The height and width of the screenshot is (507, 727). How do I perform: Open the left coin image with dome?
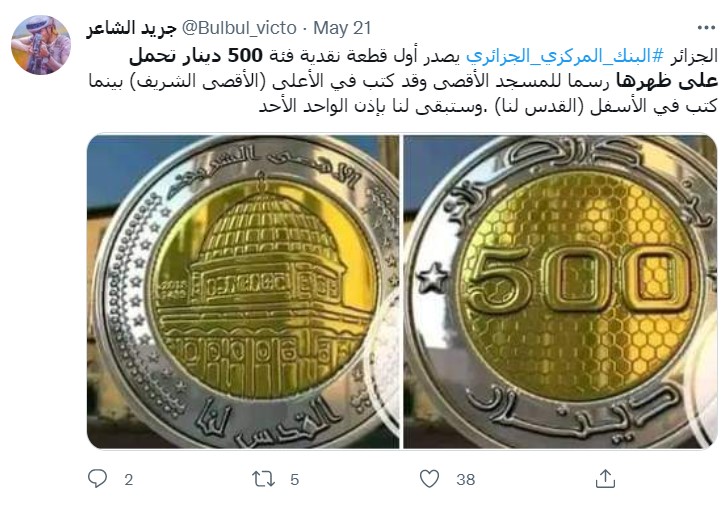pos(243,292)
